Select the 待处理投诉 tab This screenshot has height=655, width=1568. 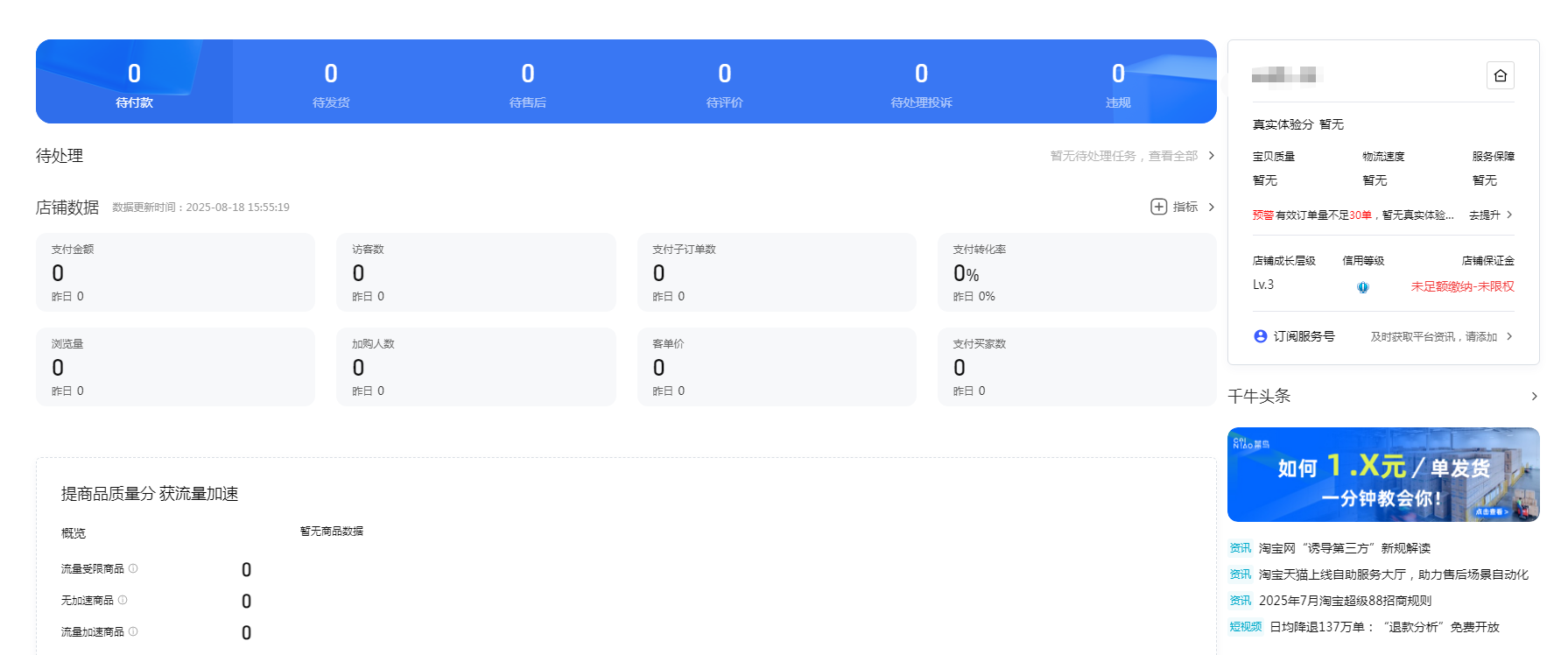(x=921, y=81)
